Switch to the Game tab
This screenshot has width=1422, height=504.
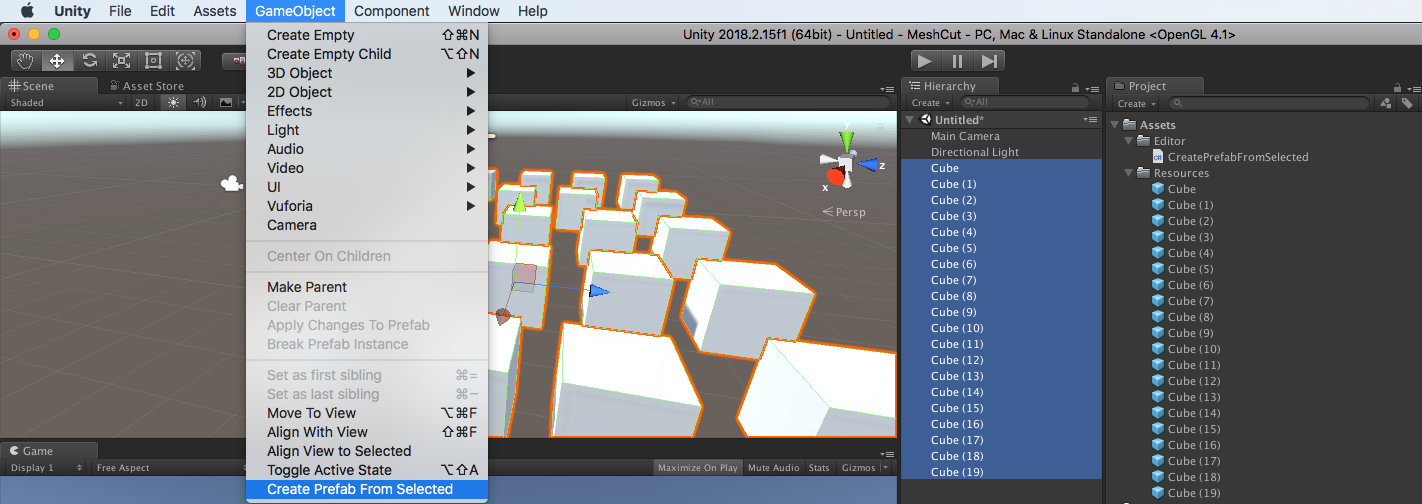point(50,451)
